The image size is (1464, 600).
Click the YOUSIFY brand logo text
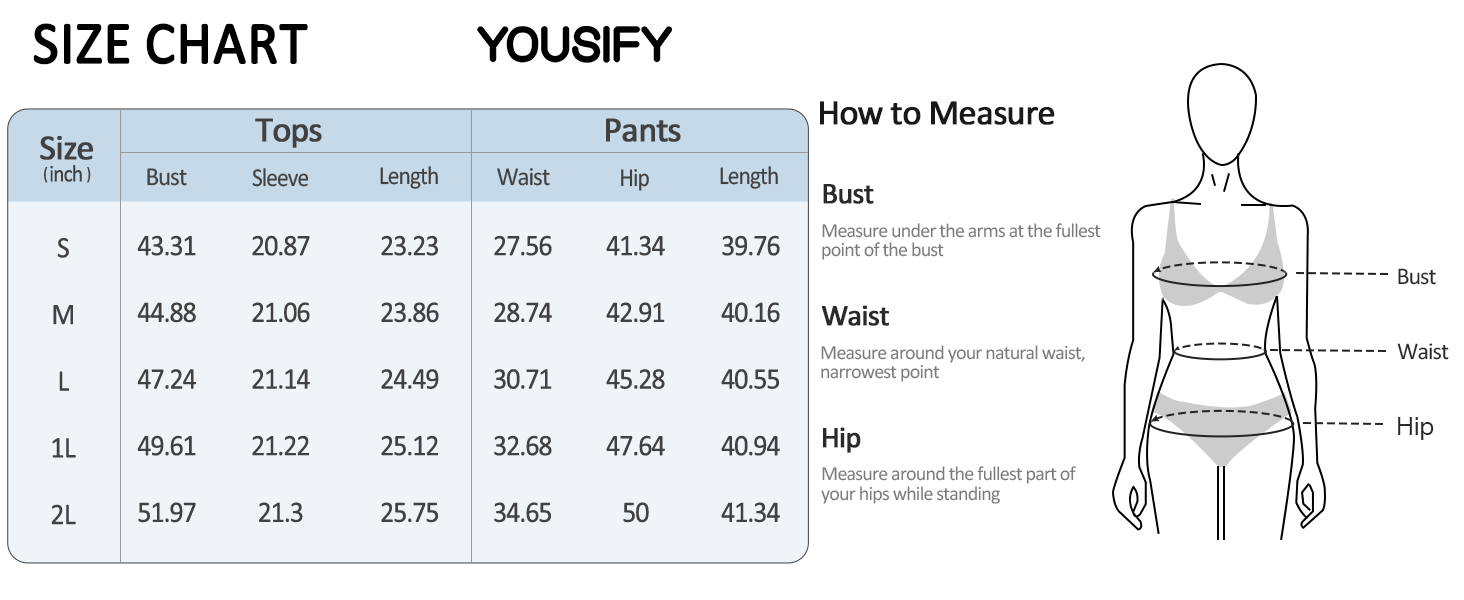pos(574,44)
